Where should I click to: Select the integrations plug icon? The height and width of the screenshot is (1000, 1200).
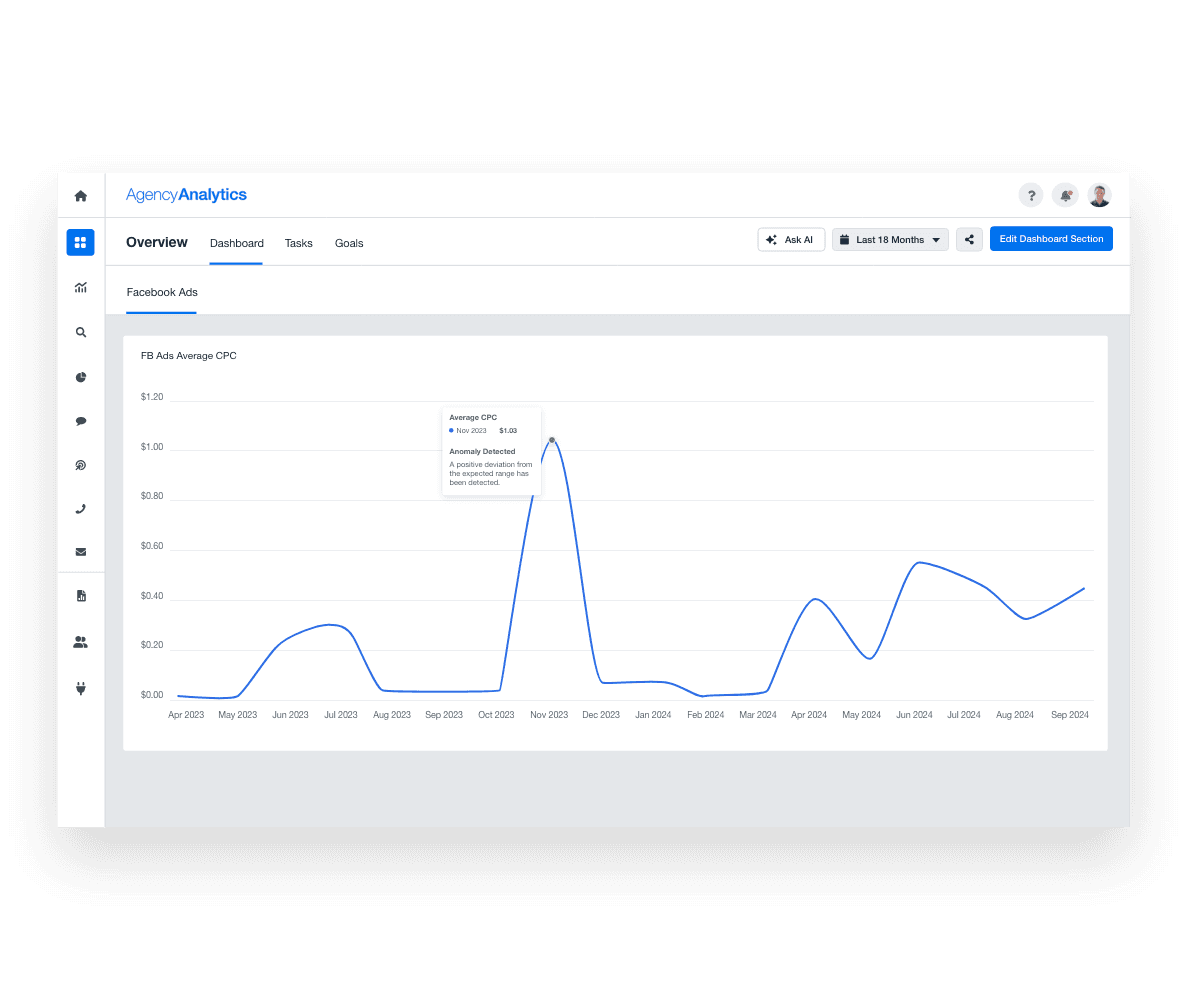click(x=80, y=687)
